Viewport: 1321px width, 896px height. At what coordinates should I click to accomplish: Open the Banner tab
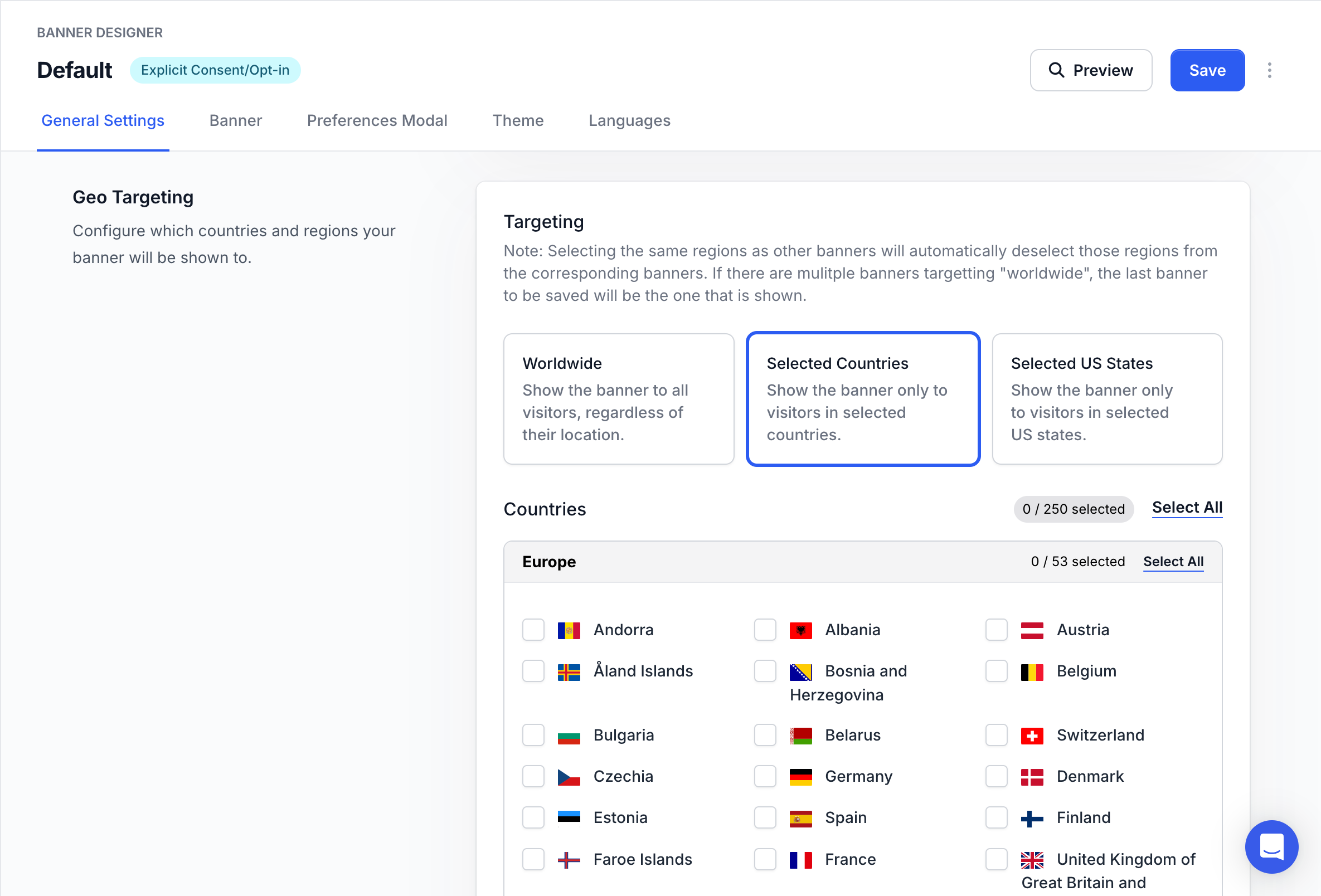click(x=235, y=120)
